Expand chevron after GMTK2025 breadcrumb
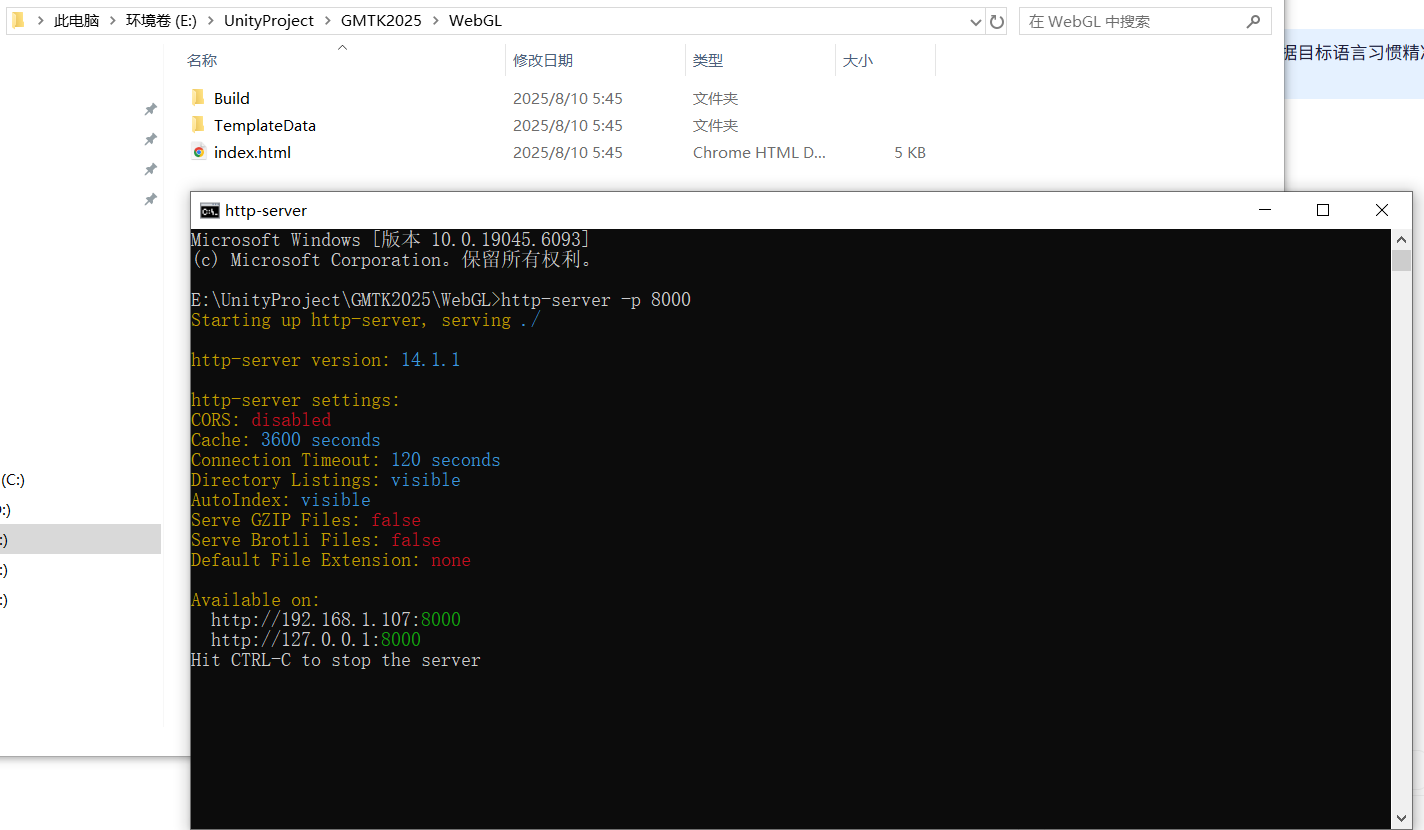This screenshot has height=830, width=1424. pyautogui.click(x=436, y=21)
